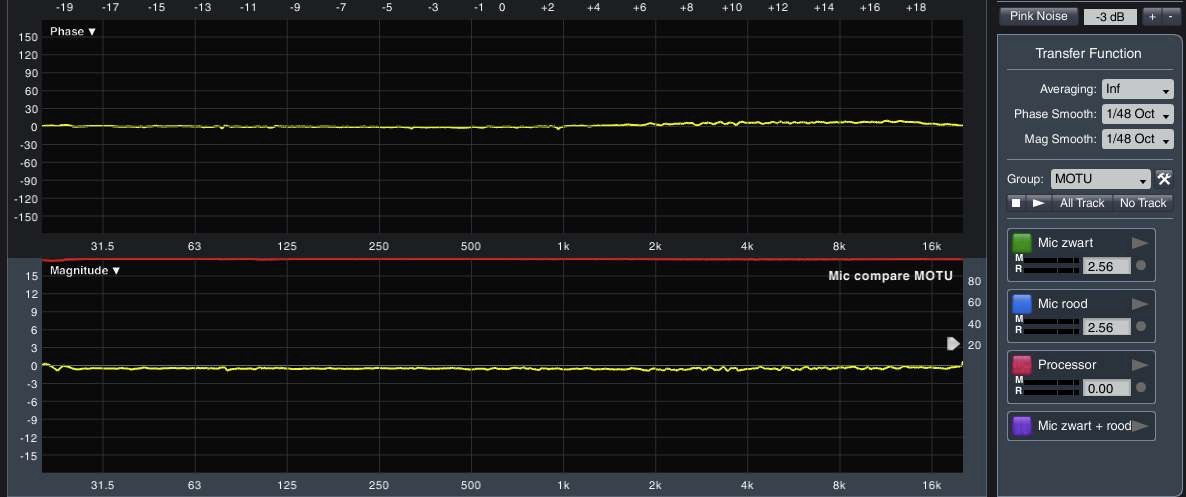This screenshot has width=1186, height=497.
Task: Click the Mic zwart 2.56 delay field
Action: (1107, 266)
